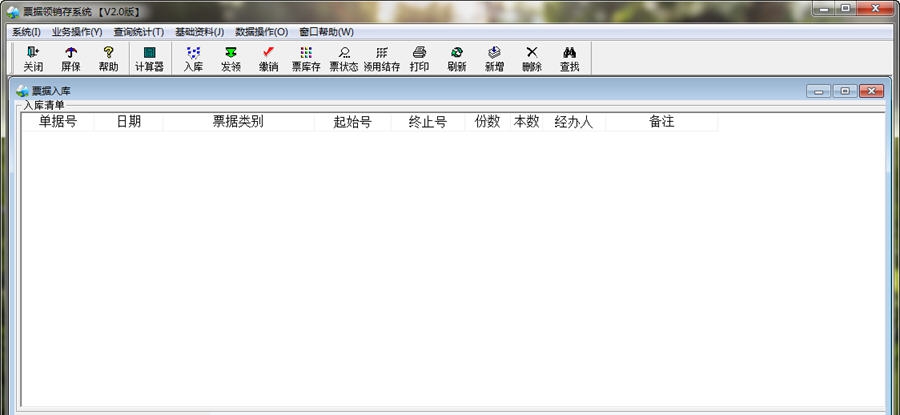Minimize the 票据入库 child window
This screenshot has width=900, height=415.
(x=818, y=91)
